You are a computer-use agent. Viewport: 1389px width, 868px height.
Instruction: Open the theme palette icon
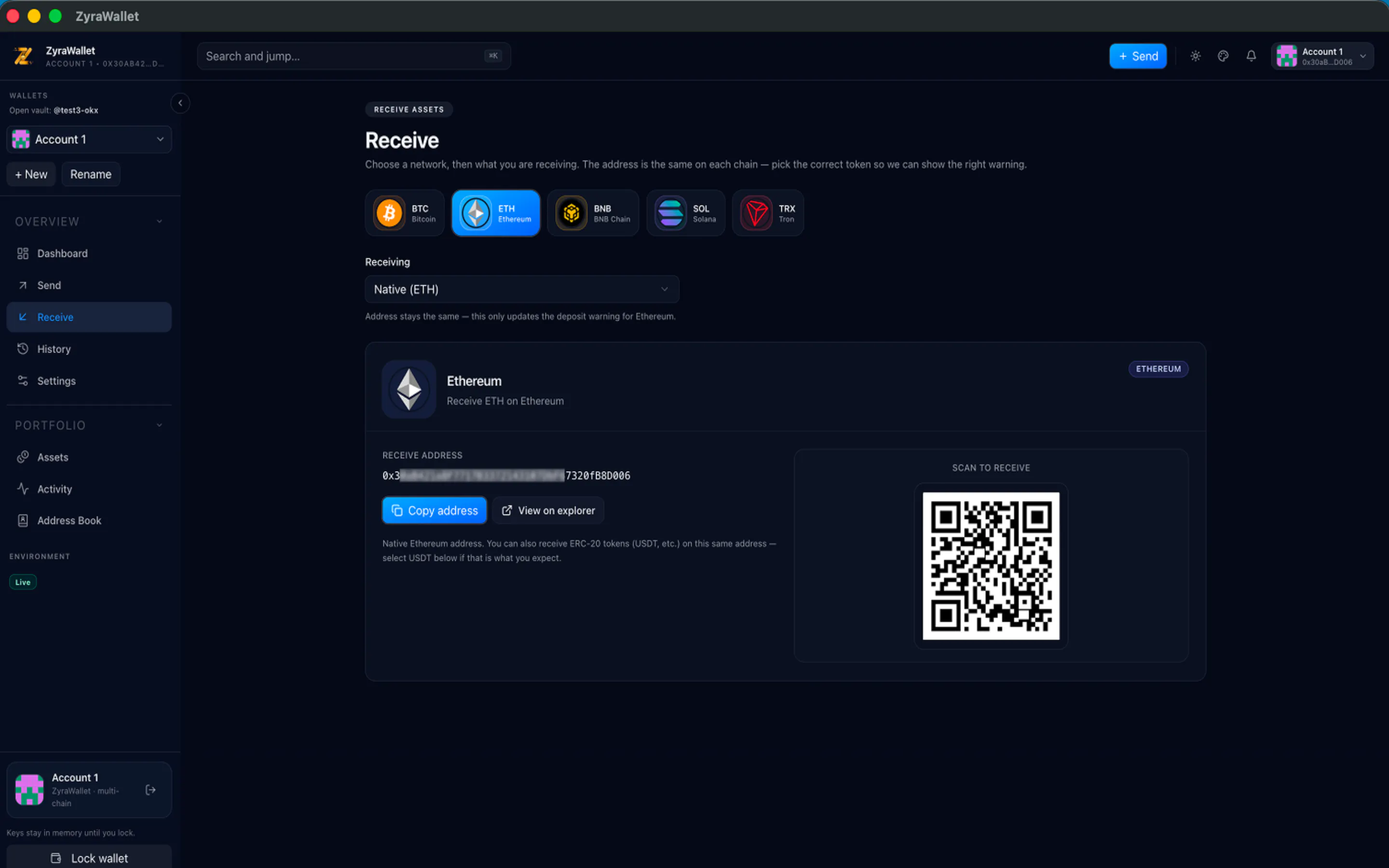coord(1223,55)
